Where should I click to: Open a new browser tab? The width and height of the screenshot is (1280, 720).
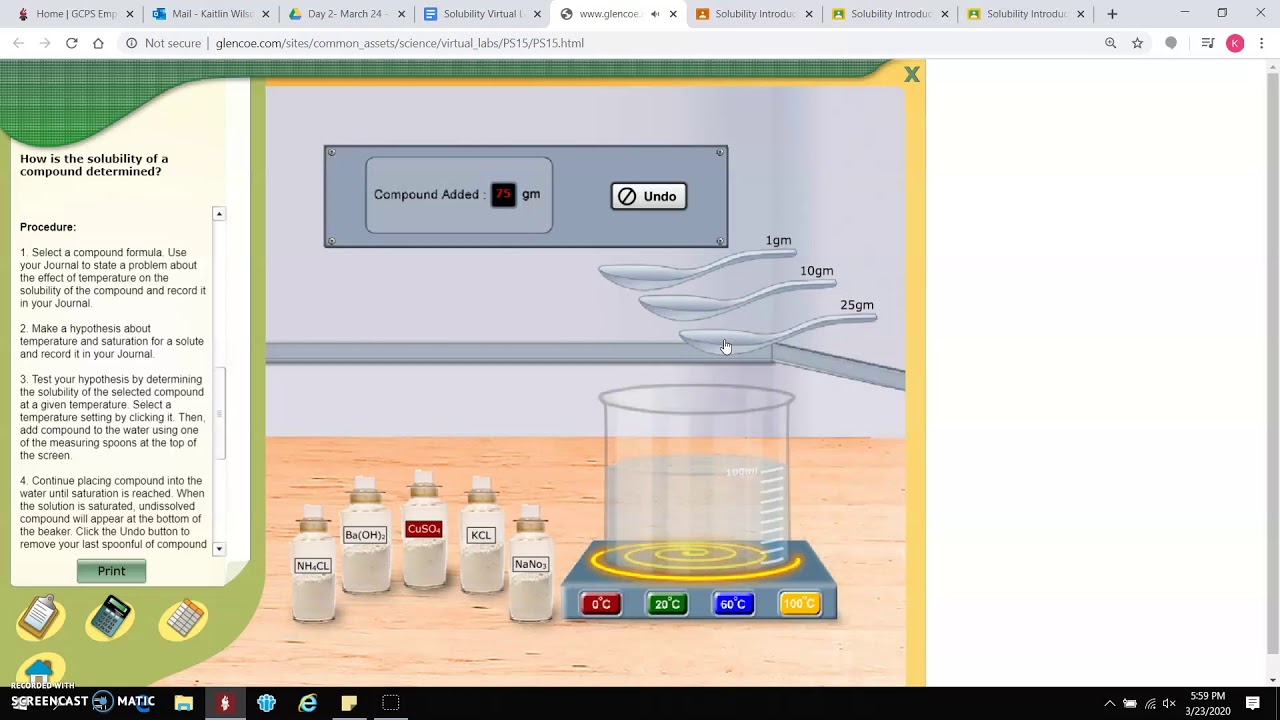click(1112, 14)
